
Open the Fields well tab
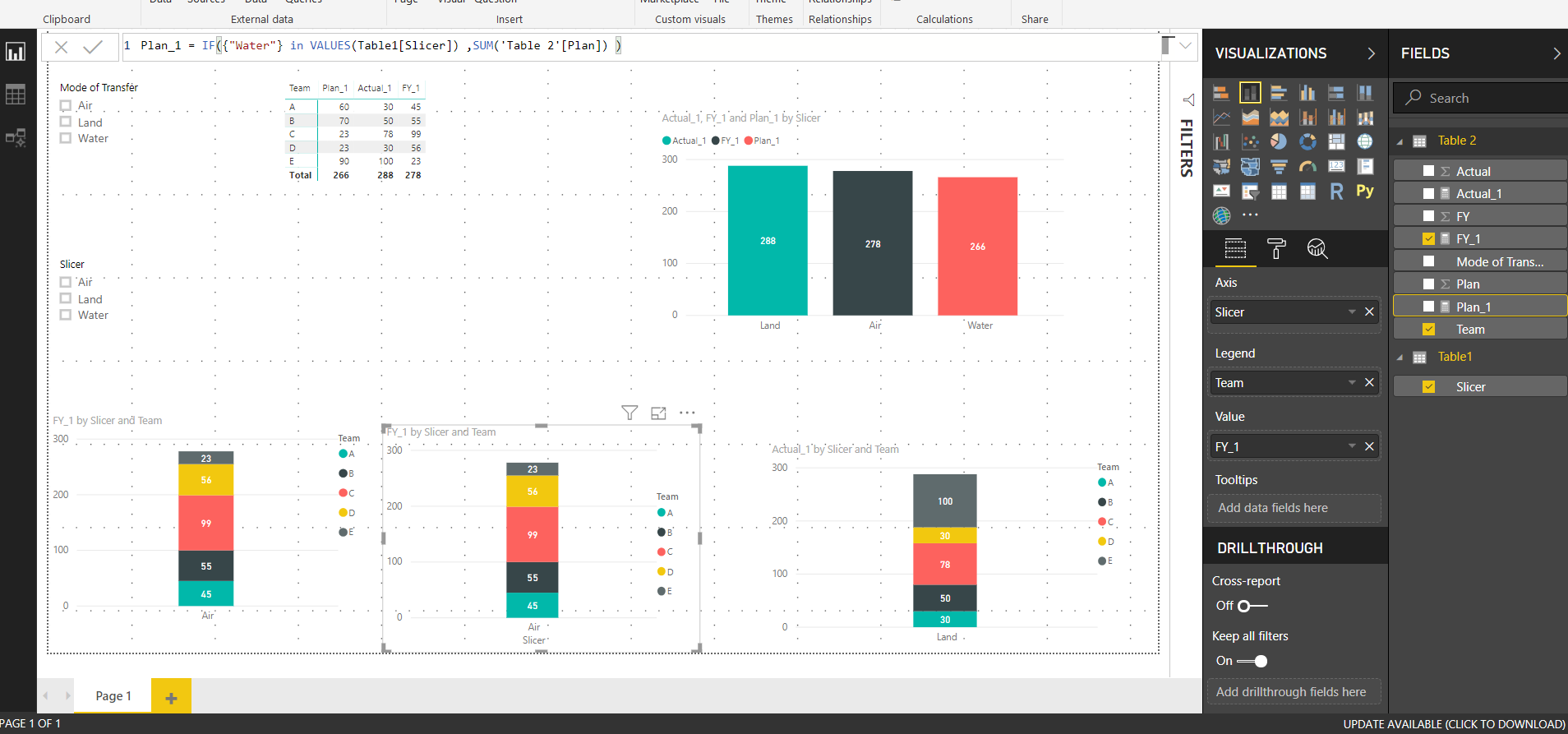(1235, 248)
